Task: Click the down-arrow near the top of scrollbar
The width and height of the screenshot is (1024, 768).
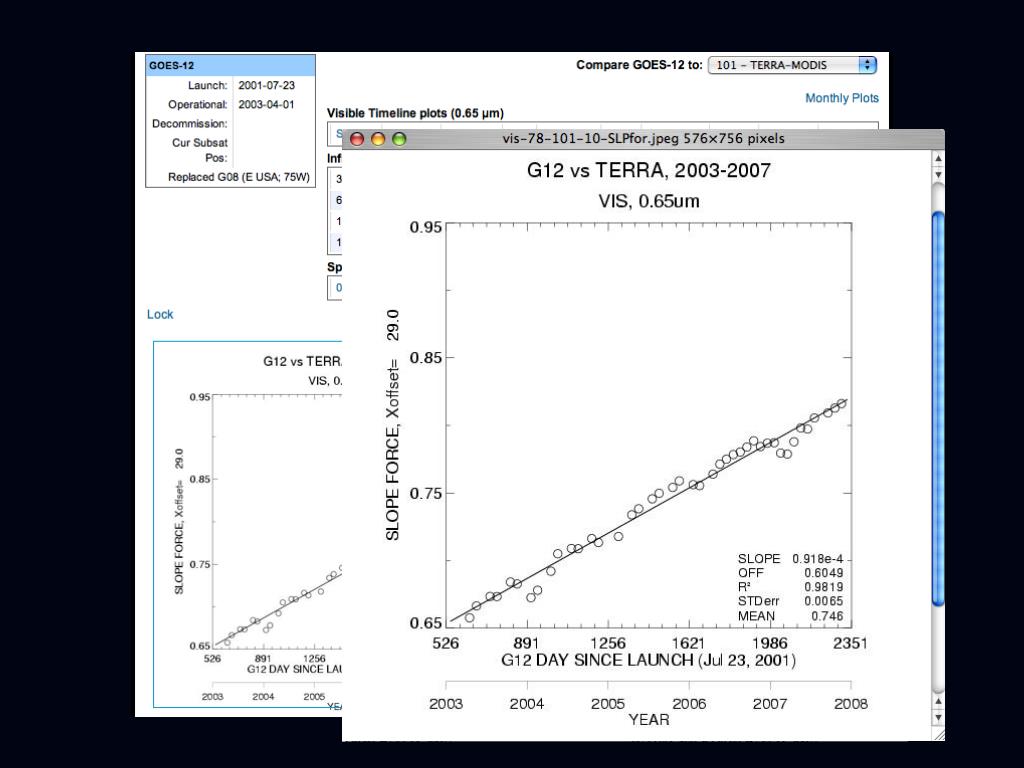Action: [x=938, y=174]
